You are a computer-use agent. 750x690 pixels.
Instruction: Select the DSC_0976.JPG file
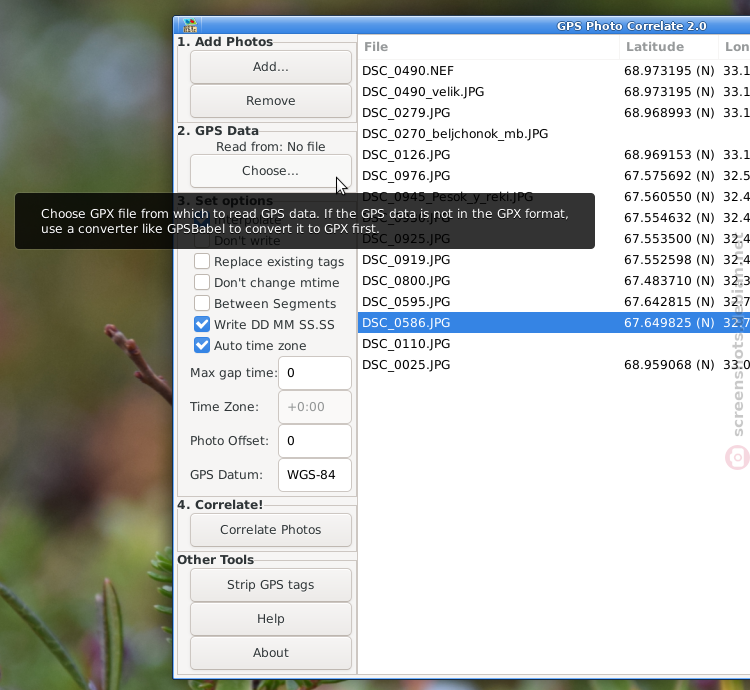click(406, 176)
